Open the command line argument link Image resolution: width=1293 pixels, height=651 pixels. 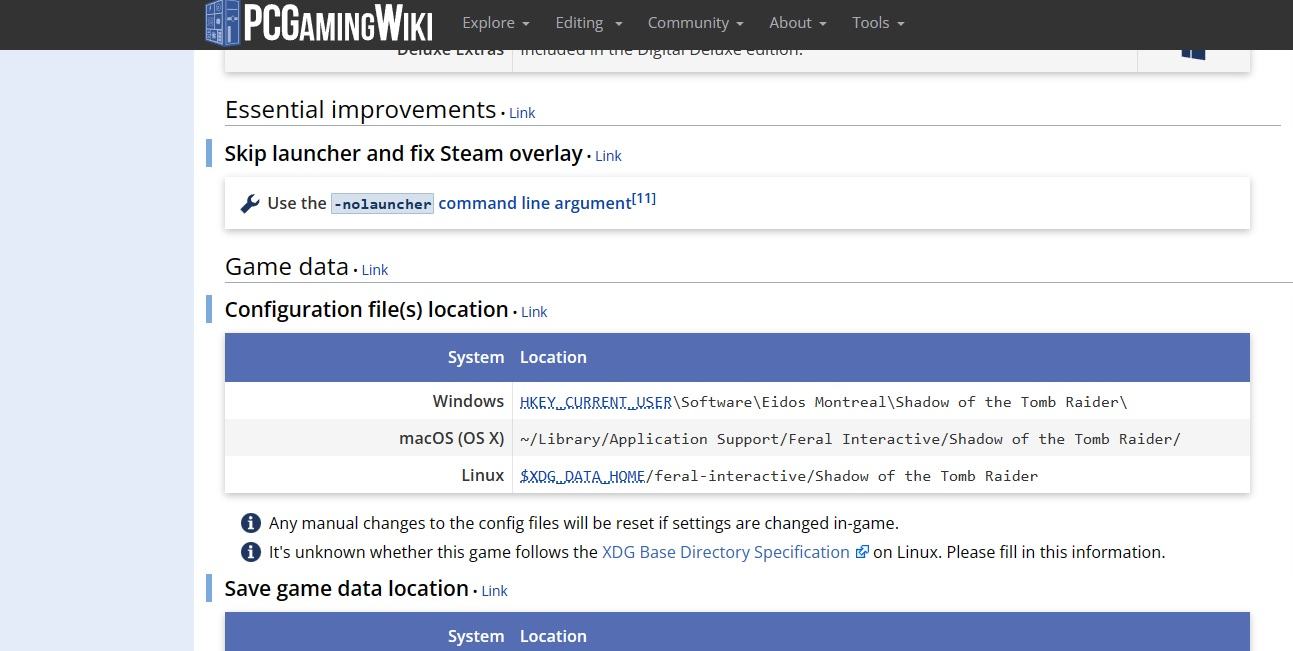click(535, 203)
